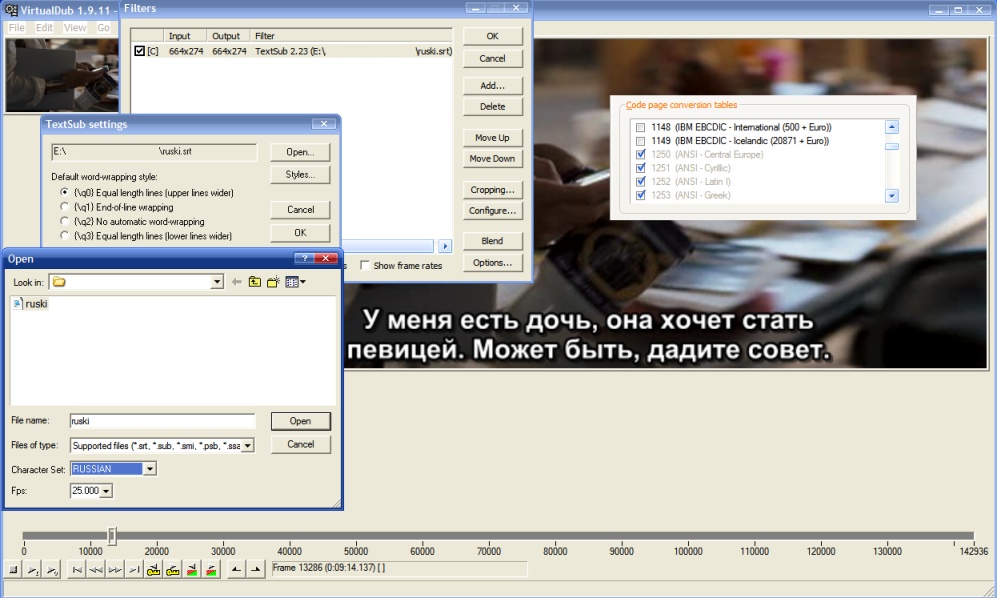Go to previous keyframe
997x598 pixels.
[x=153, y=569]
